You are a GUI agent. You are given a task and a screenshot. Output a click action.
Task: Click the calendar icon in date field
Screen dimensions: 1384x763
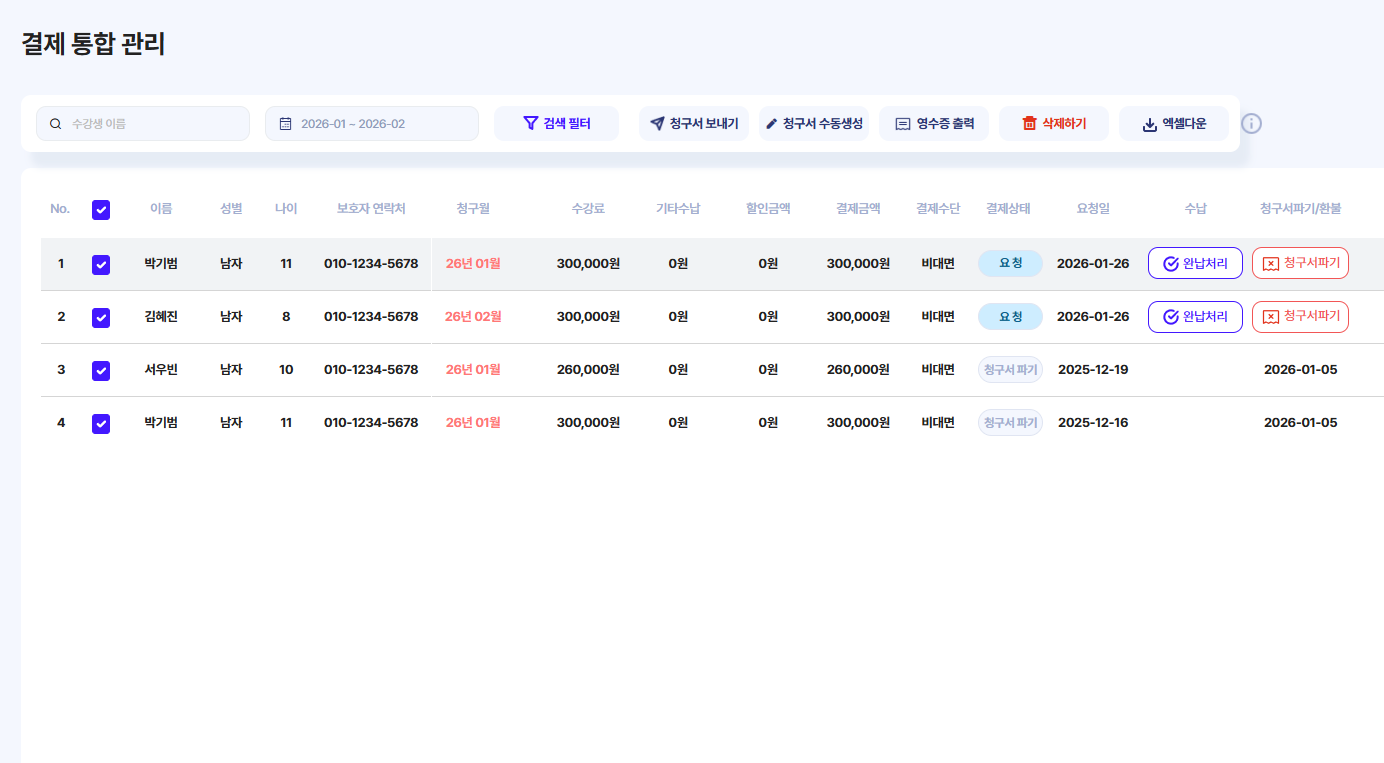point(285,124)
